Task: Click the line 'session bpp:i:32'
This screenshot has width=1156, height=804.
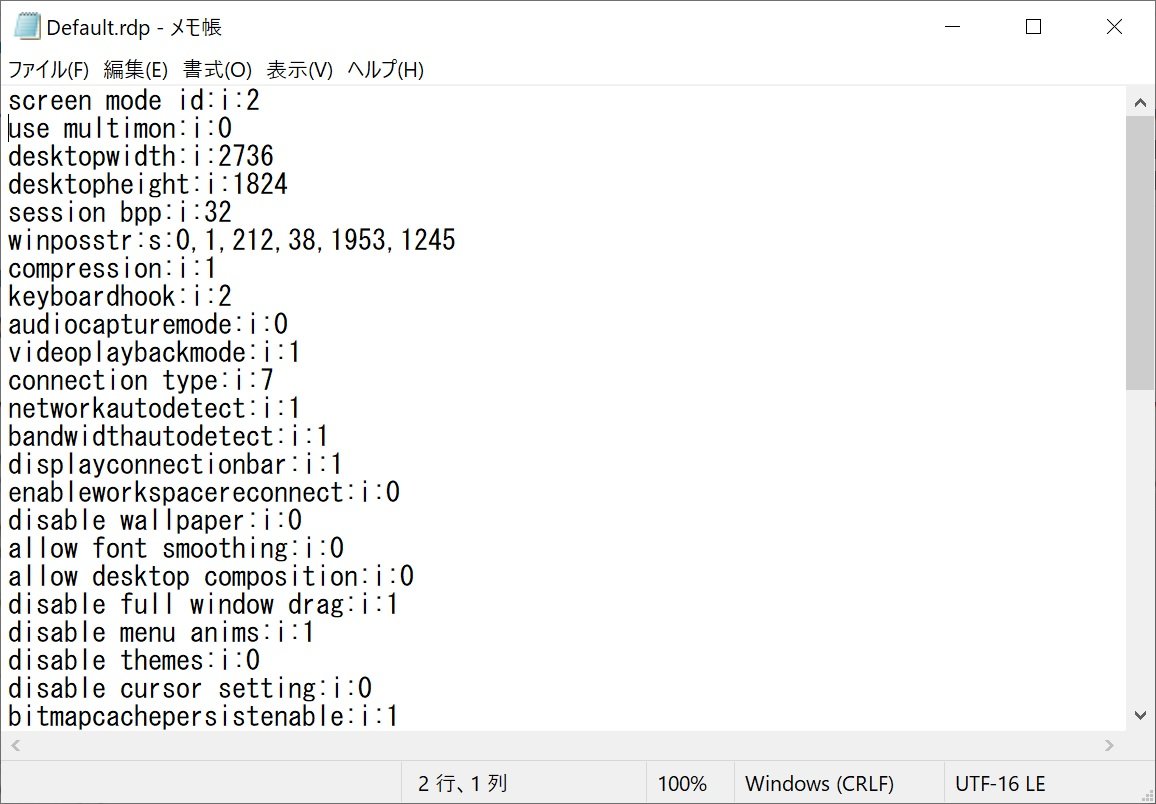Action: (120, 212)
